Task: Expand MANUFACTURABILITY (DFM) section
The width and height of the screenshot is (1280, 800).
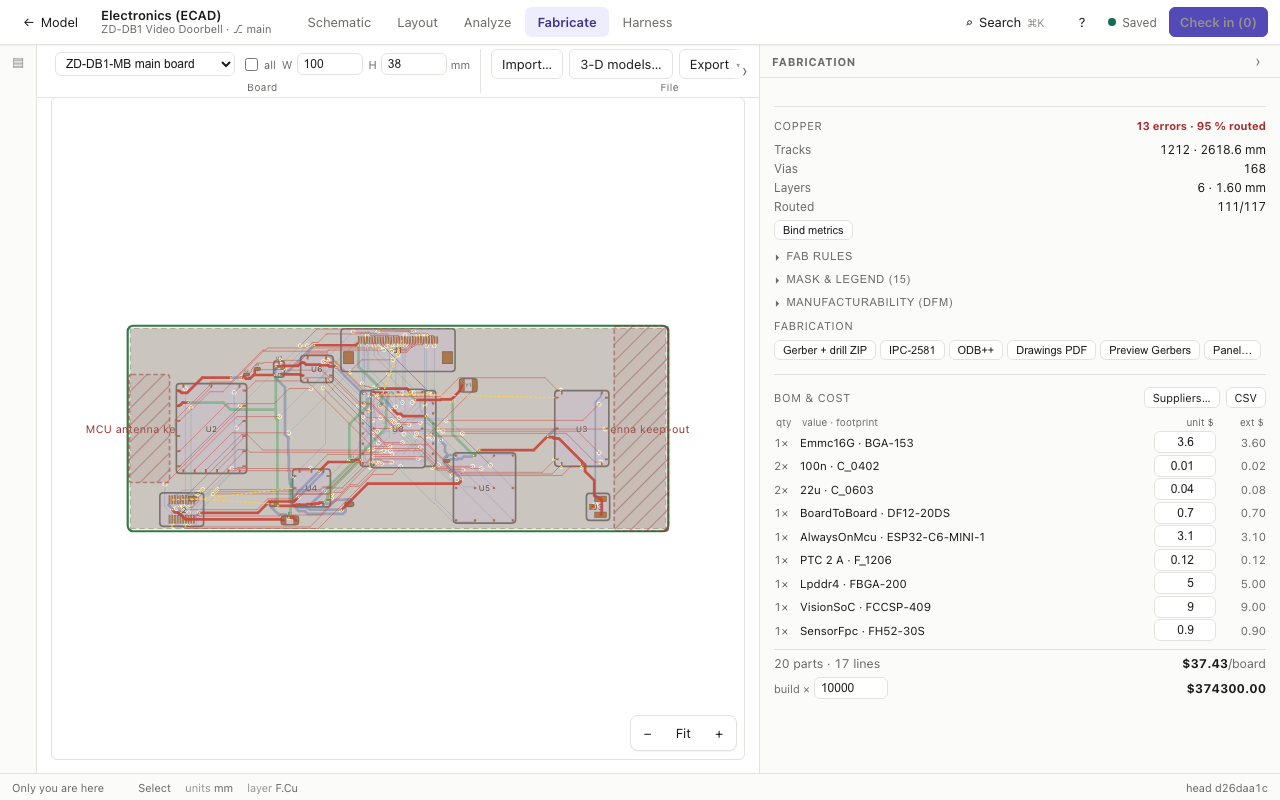Action: click(863, 302)
